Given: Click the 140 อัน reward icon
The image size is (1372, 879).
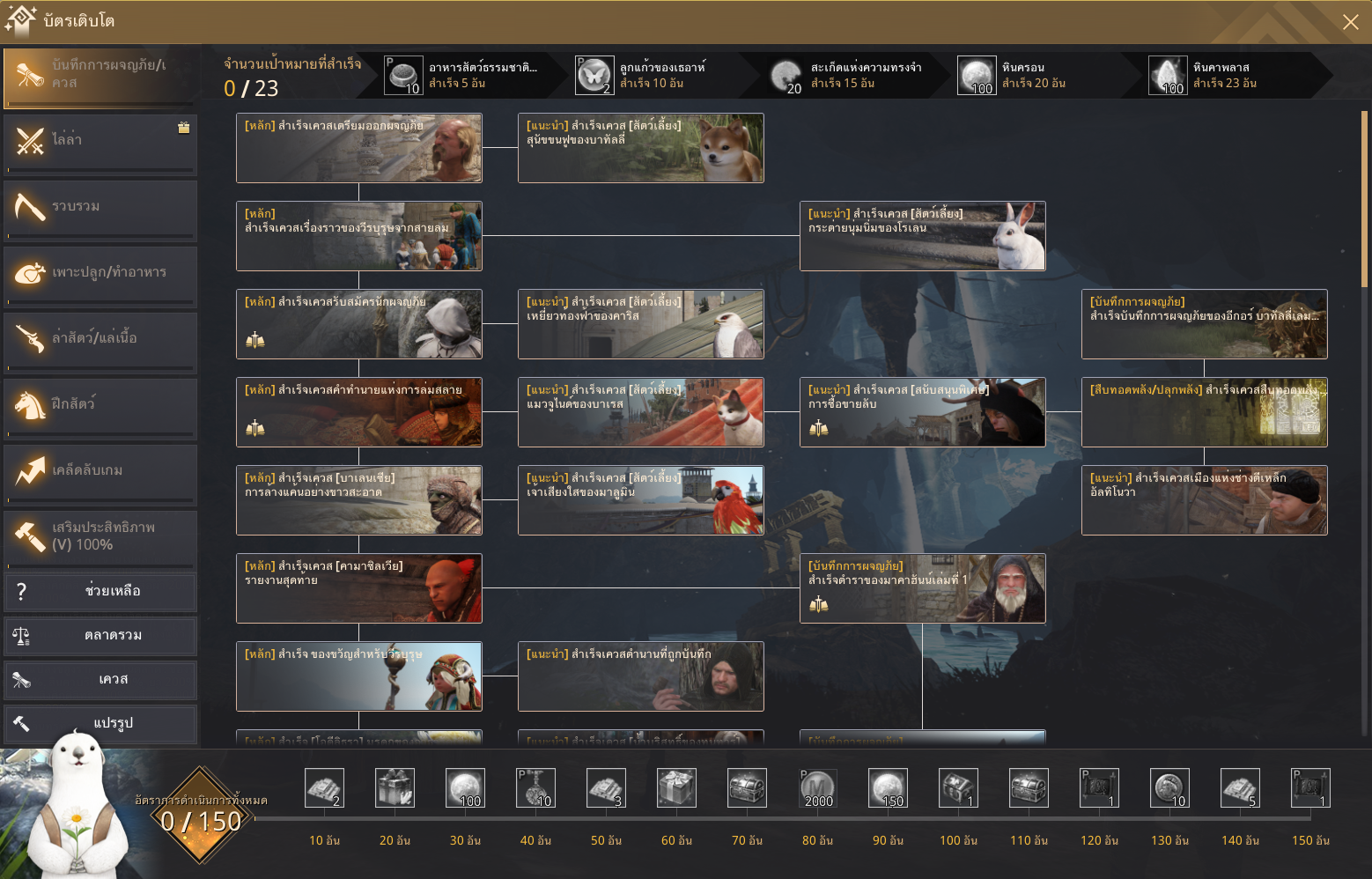Looking at the screenshot, I should 1240,788.
